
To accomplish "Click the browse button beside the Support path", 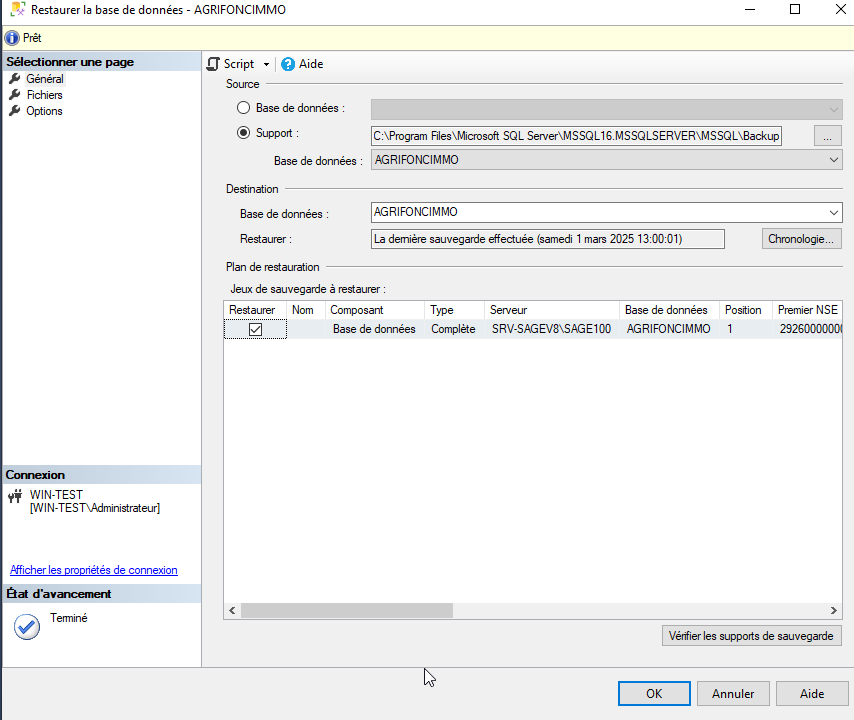I will tap(828, 135).
